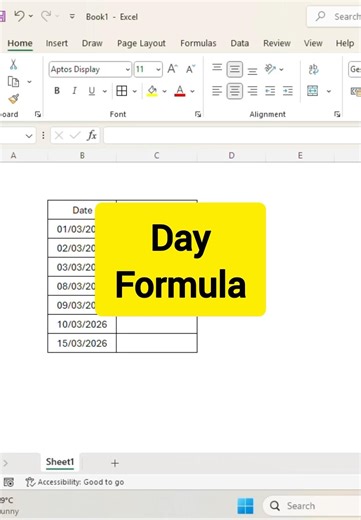Open the Insert tab
This screenshot has width=361, height=520.
point(57,43)
